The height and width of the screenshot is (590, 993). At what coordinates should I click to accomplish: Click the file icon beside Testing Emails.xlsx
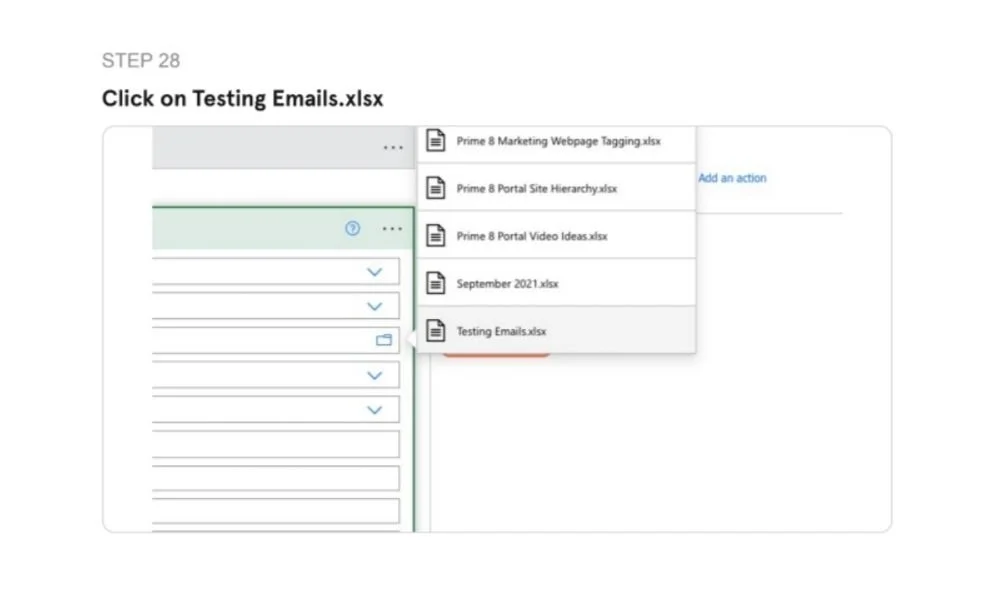tap(435, 330)
